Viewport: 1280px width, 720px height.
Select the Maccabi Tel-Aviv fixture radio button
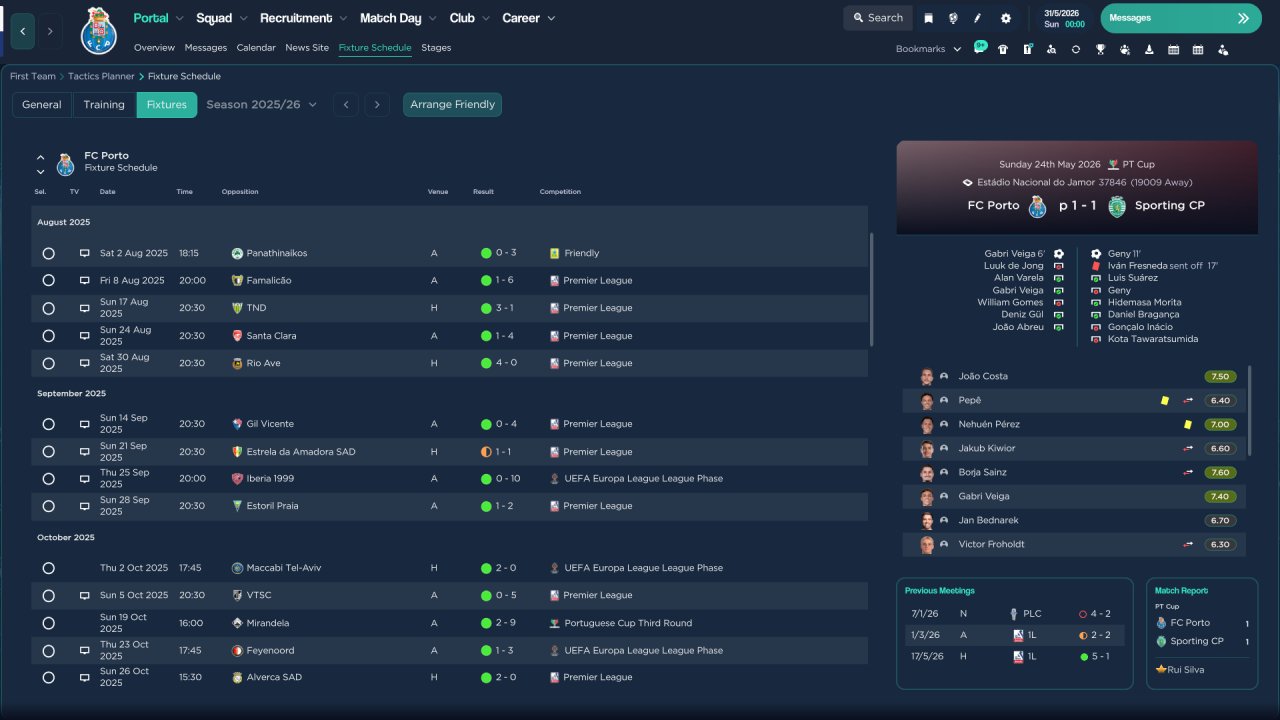(48, 568)
